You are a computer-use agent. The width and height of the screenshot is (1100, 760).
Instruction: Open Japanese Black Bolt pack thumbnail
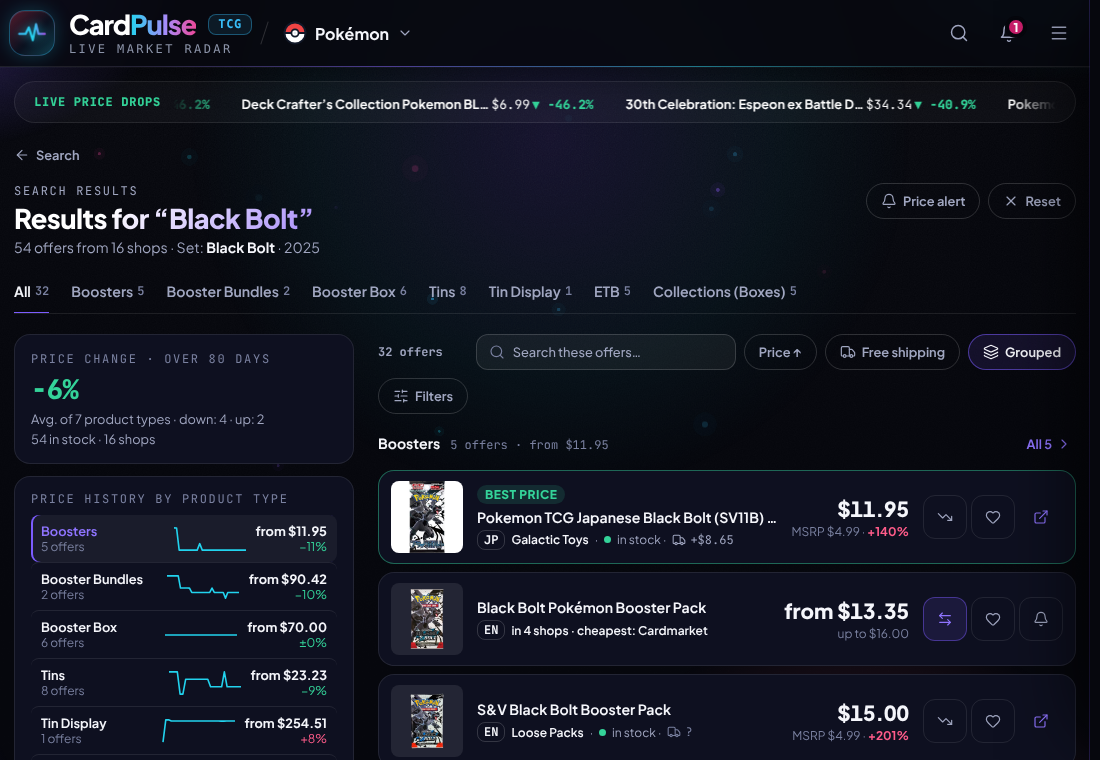click(427, 517)
